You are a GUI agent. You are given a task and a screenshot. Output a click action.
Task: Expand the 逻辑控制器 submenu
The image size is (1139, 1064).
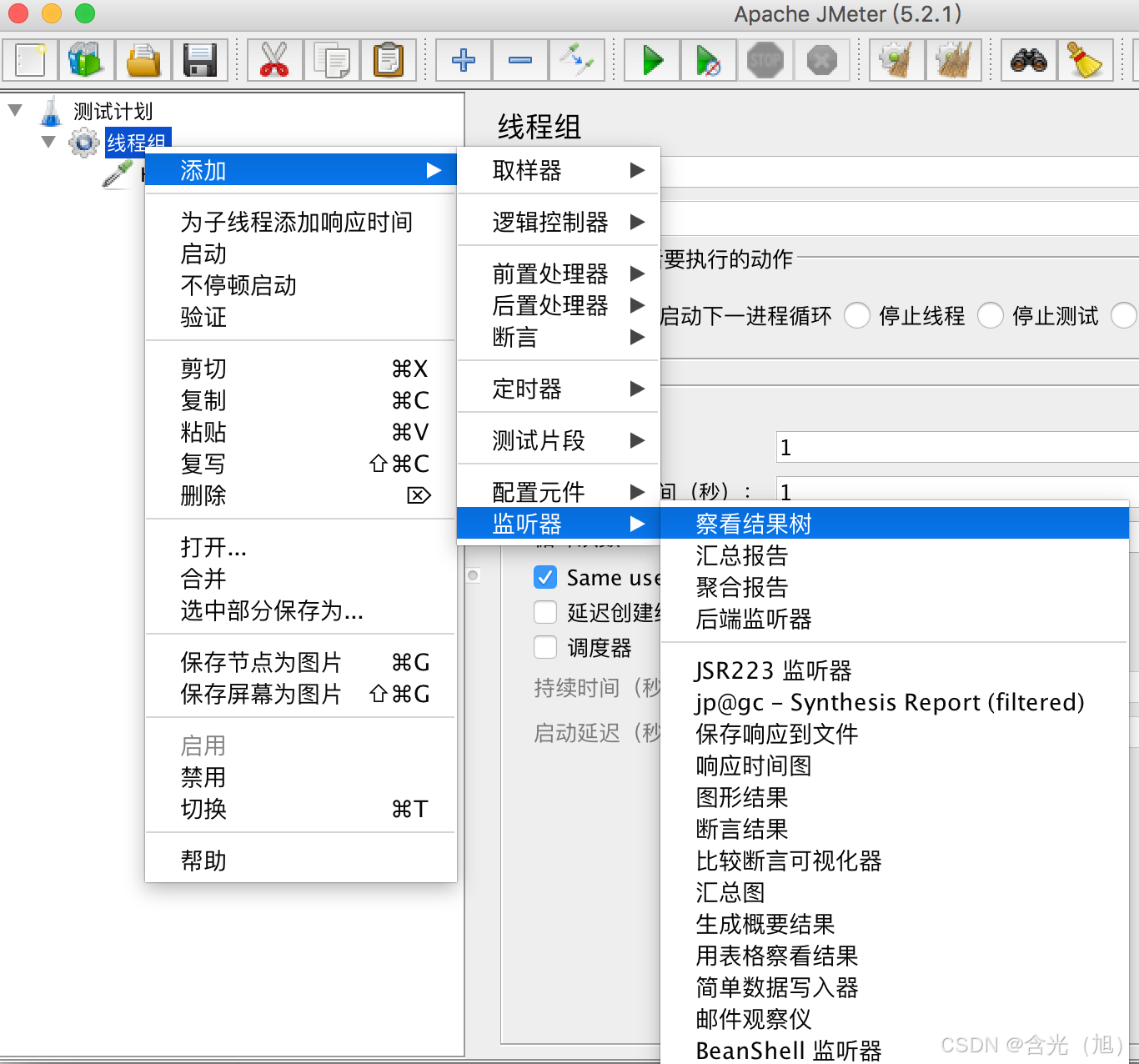[559, 222]
